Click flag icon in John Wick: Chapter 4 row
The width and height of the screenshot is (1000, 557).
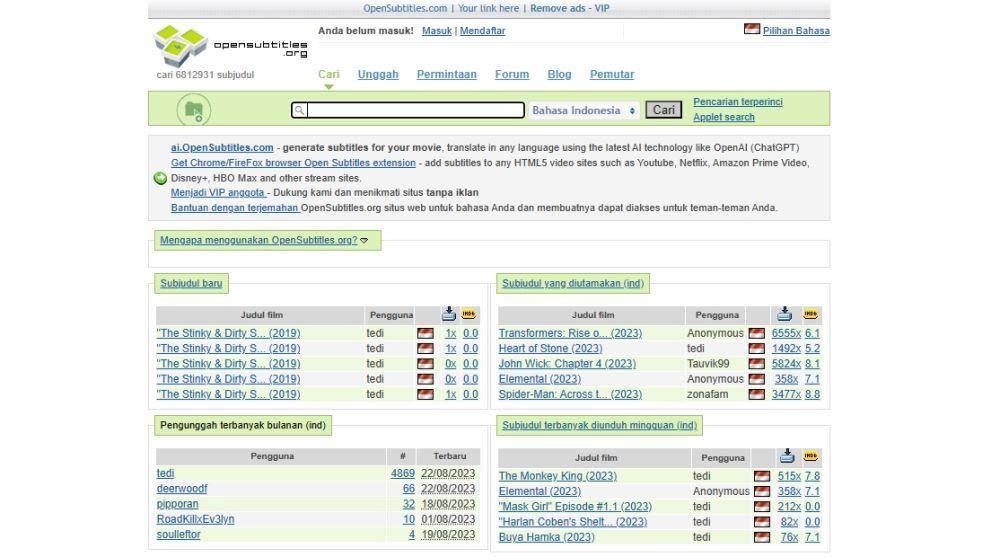756,364
